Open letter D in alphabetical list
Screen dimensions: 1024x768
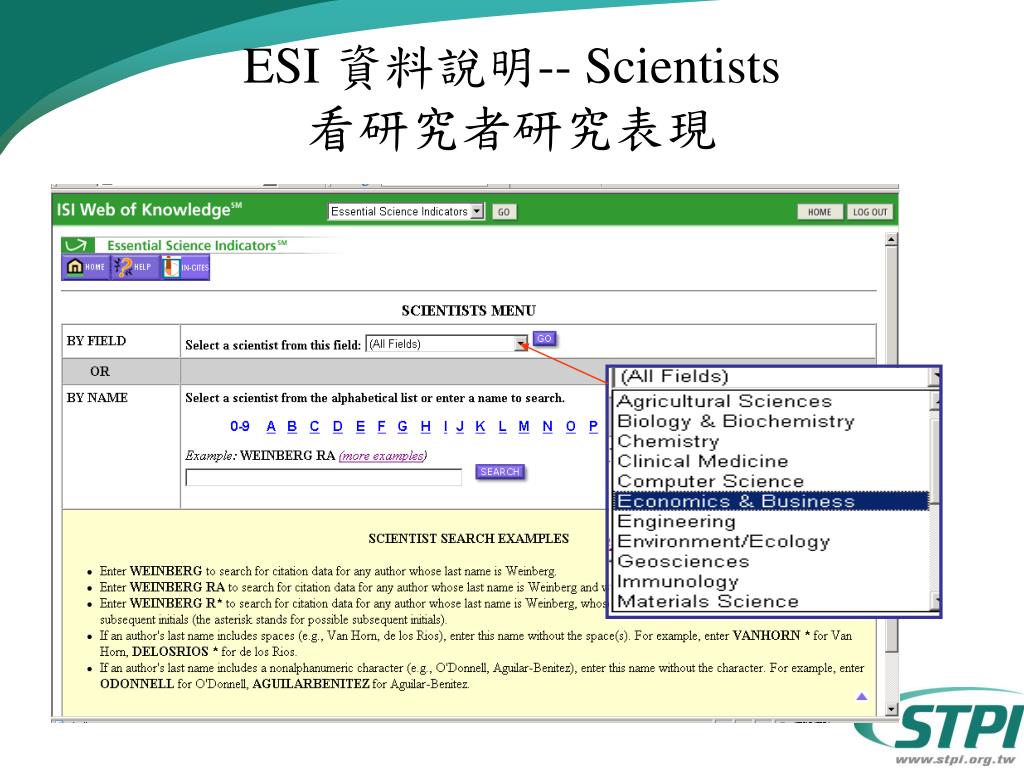338,426
